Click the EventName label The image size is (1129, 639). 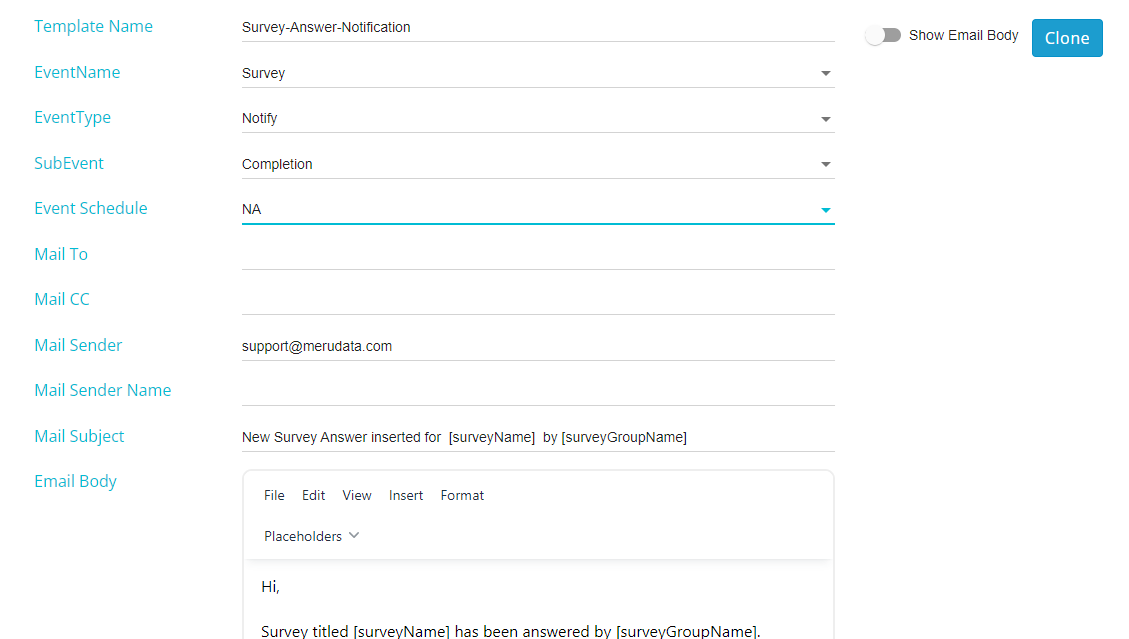[77, 72]
